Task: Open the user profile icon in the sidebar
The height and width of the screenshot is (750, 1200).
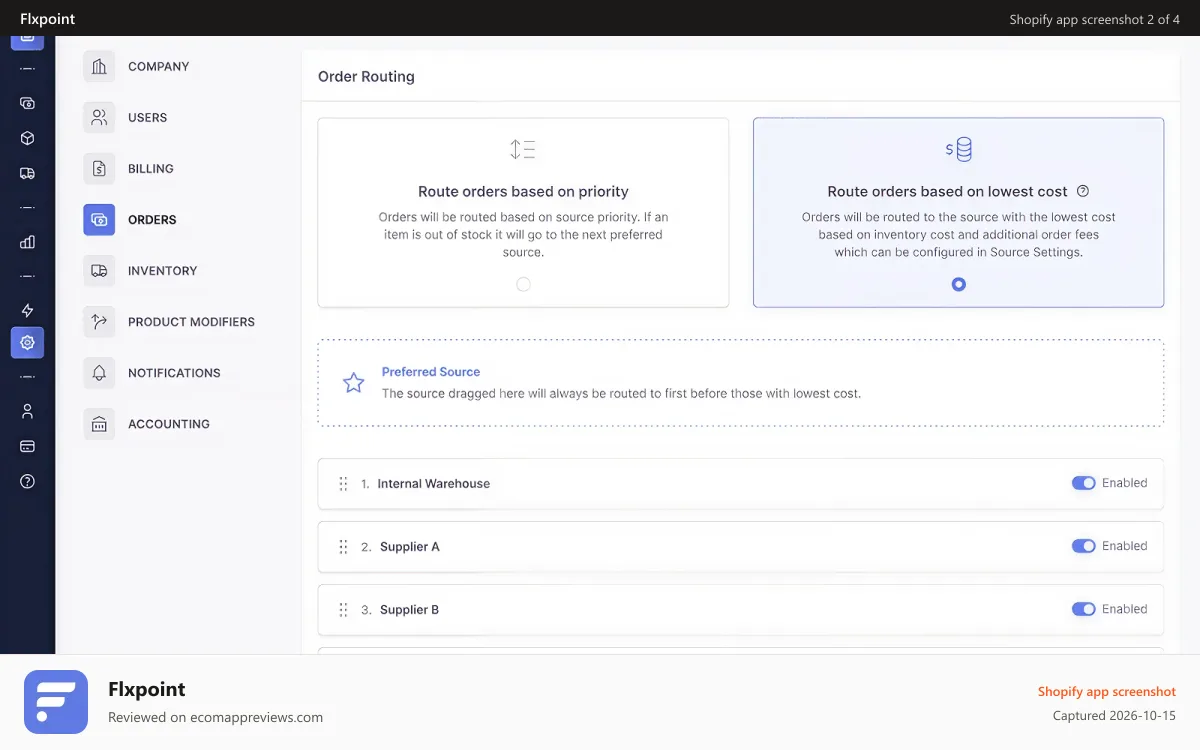Action: point(27,411)
